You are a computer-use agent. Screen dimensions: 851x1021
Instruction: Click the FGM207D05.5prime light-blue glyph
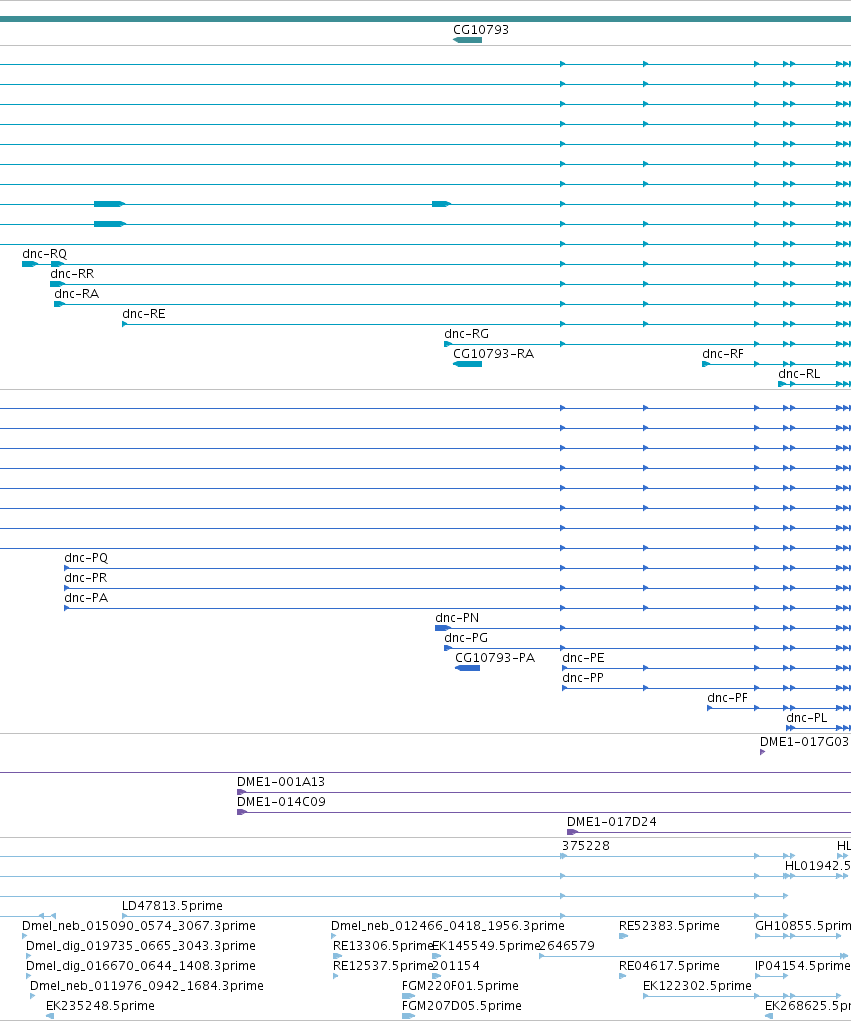[x=408, y=1016]
